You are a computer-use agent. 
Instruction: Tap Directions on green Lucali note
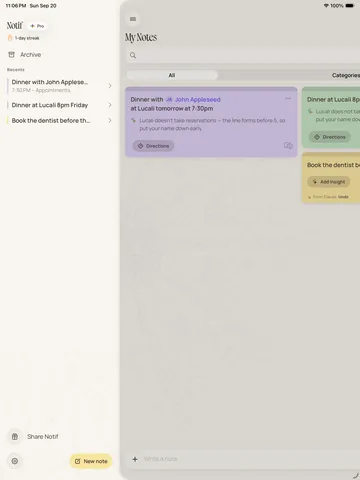click(330, 137)
